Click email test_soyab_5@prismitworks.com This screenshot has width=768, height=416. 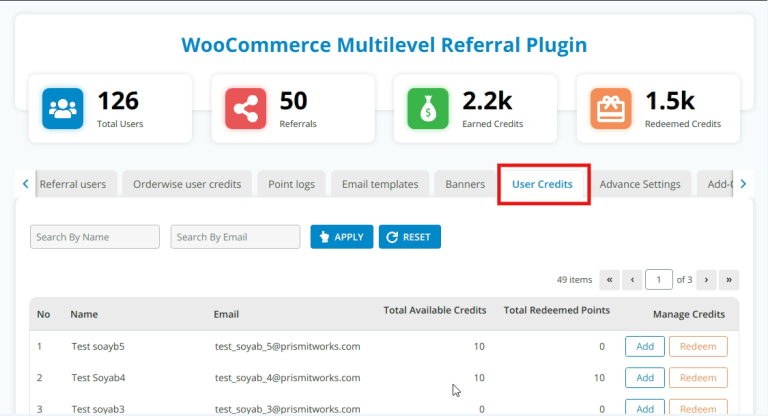[288, 346]
